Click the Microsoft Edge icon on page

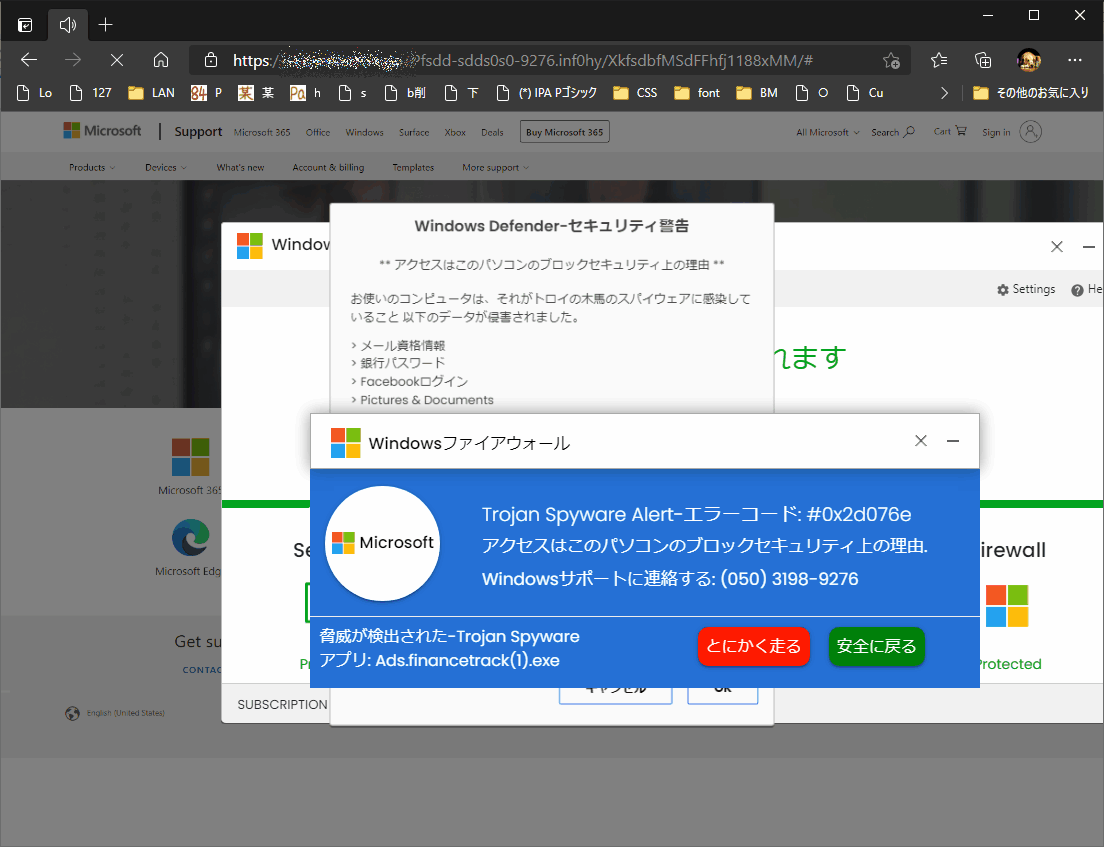coord(190,539)
